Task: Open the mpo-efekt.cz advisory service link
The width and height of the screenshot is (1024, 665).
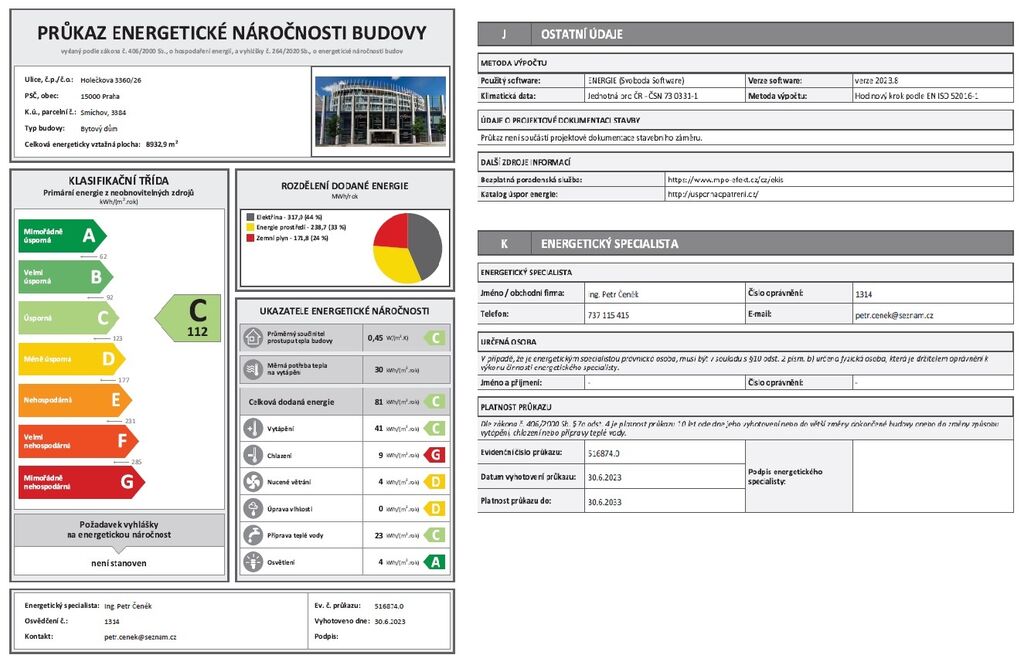Action: click(x=725, y=179)
